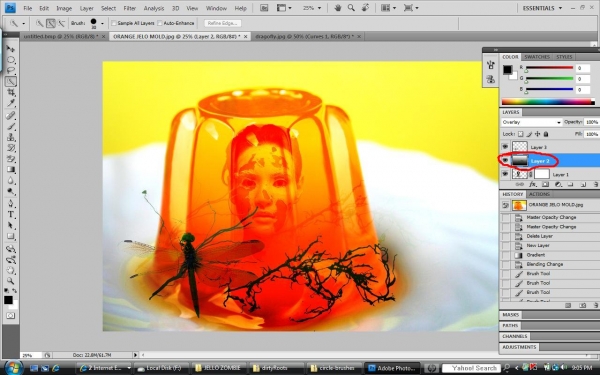Open View Extras dropdown
Viewport: 600px width, 375px height.
point(284,8)
